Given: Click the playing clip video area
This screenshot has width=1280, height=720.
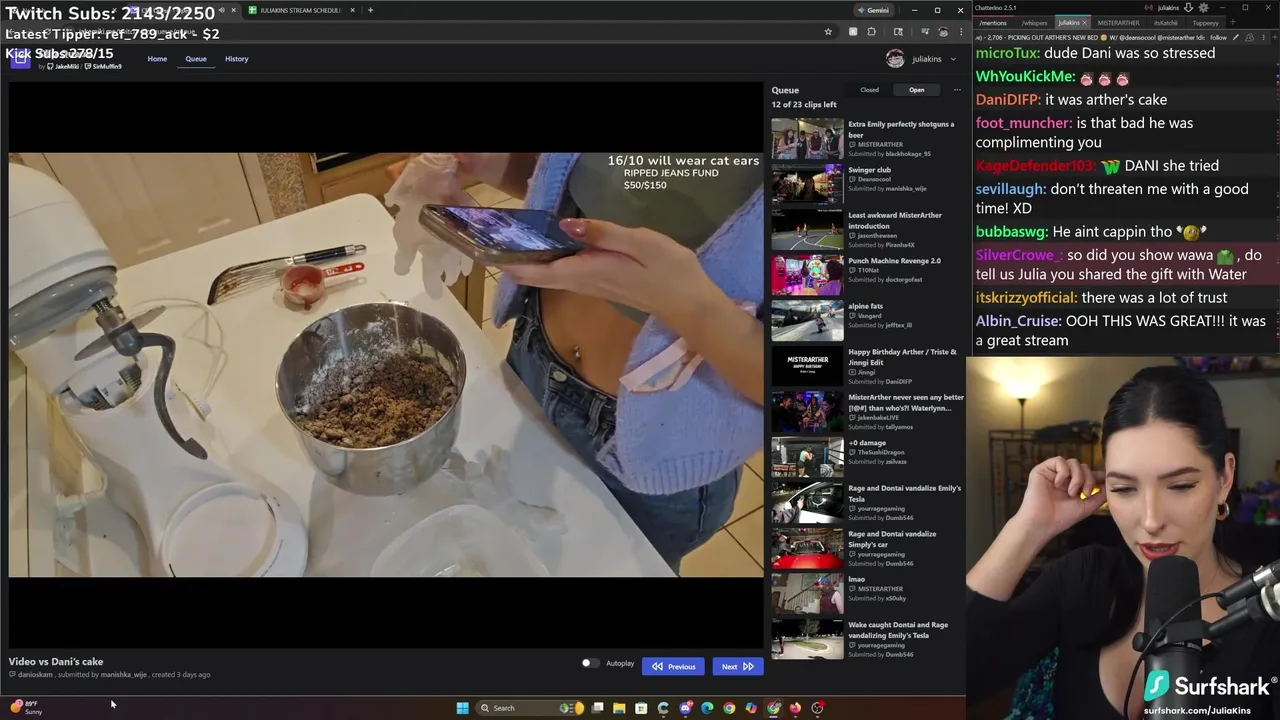Looking at the screenshot, I should point(386,364).
